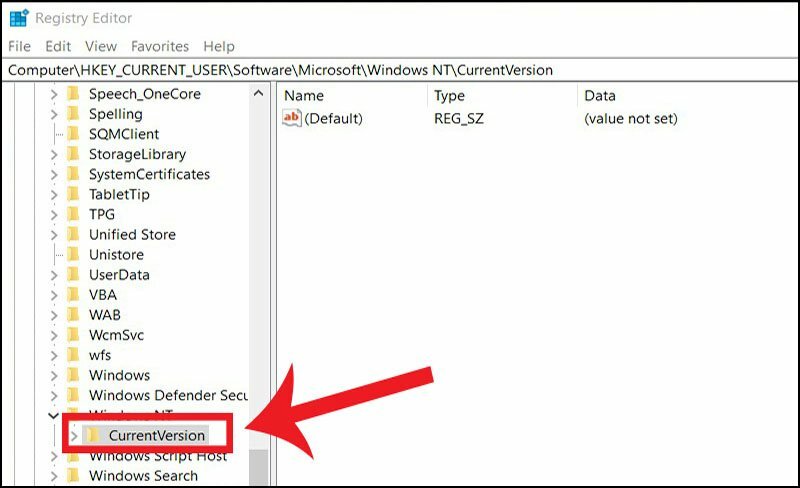Expand the CurrentVersion key

pos(74,436)
